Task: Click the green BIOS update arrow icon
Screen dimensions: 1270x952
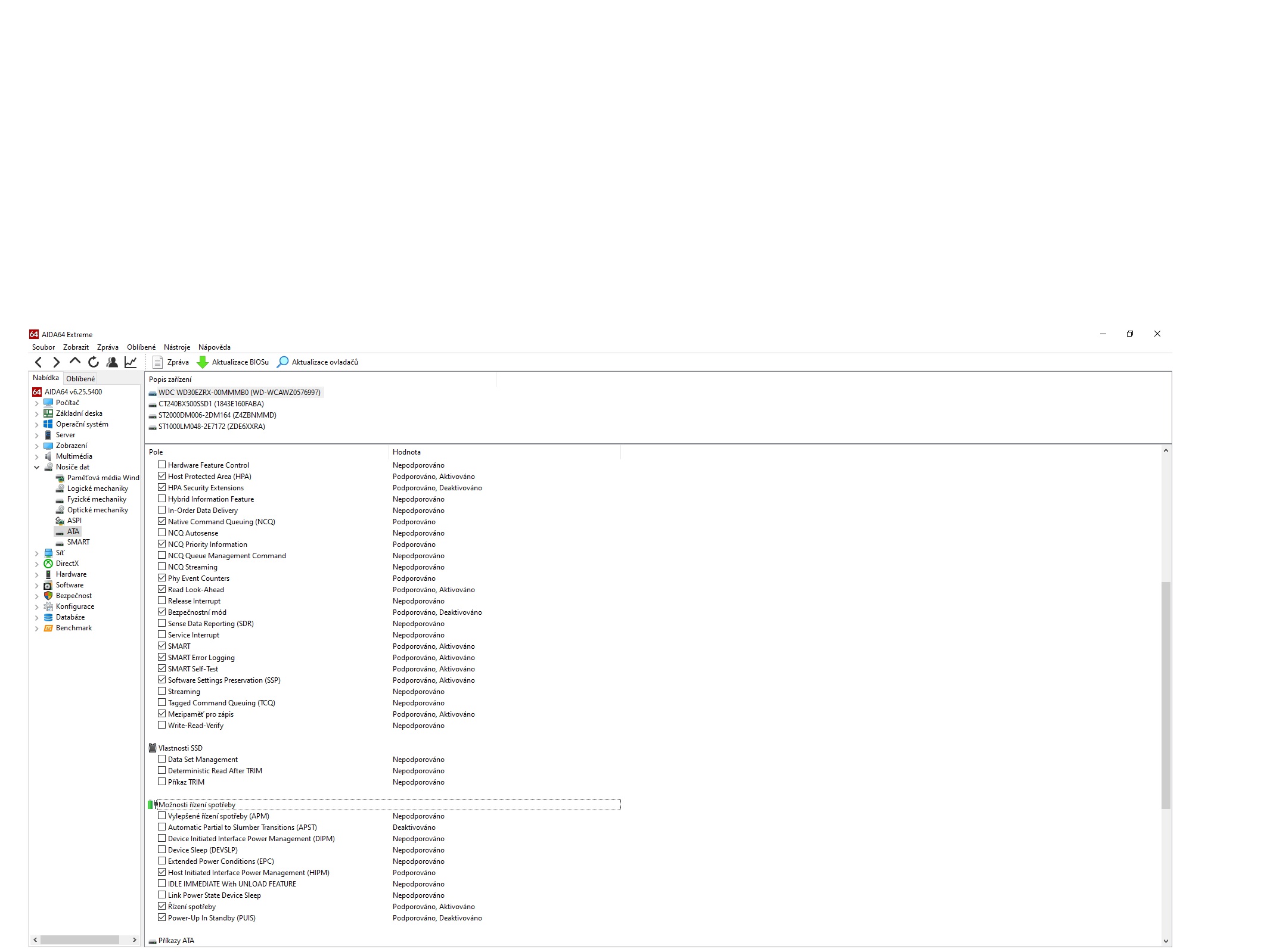Action: (x=203, y=362)
